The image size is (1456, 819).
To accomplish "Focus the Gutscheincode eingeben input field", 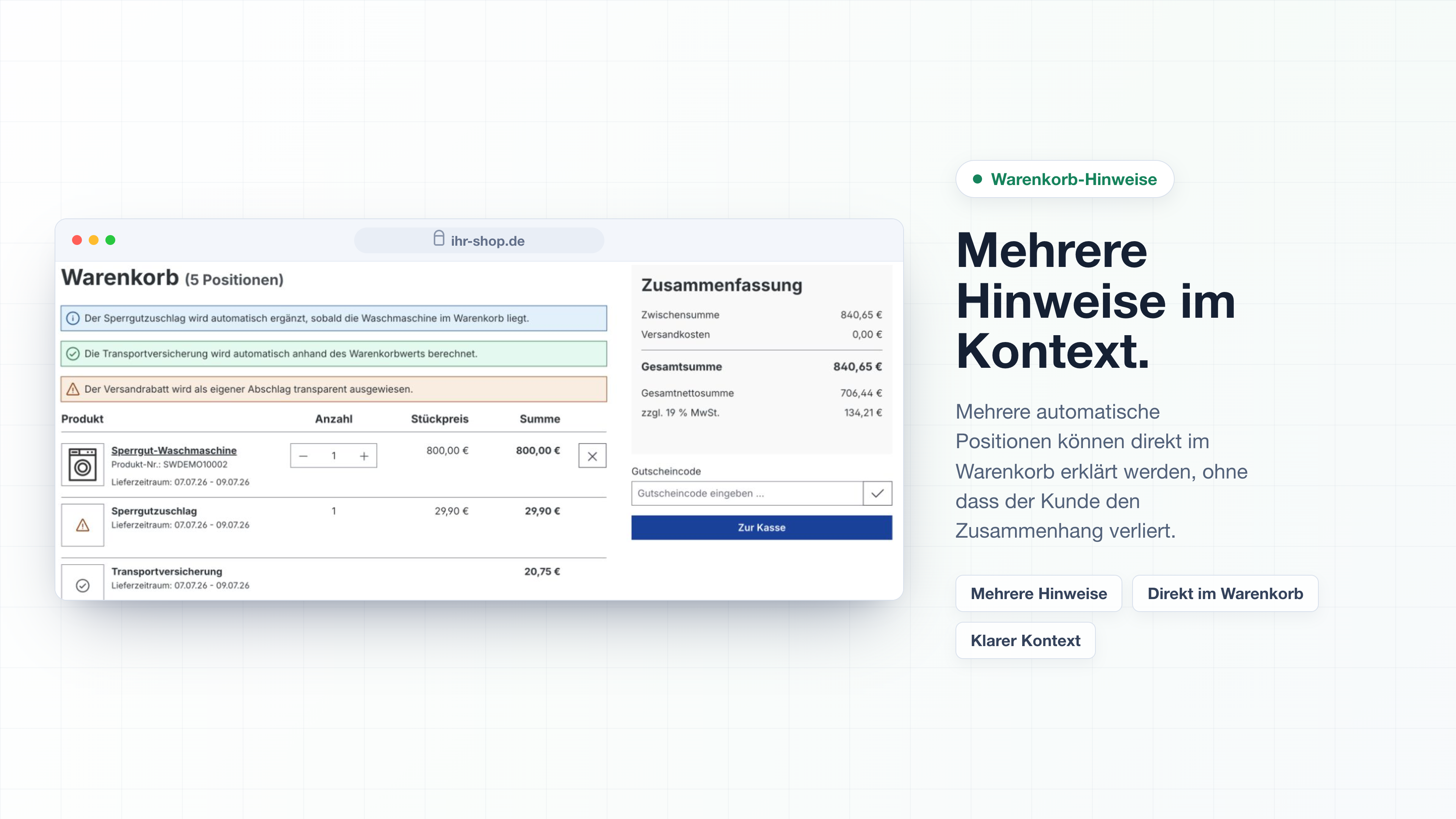I will pos(747,493).
